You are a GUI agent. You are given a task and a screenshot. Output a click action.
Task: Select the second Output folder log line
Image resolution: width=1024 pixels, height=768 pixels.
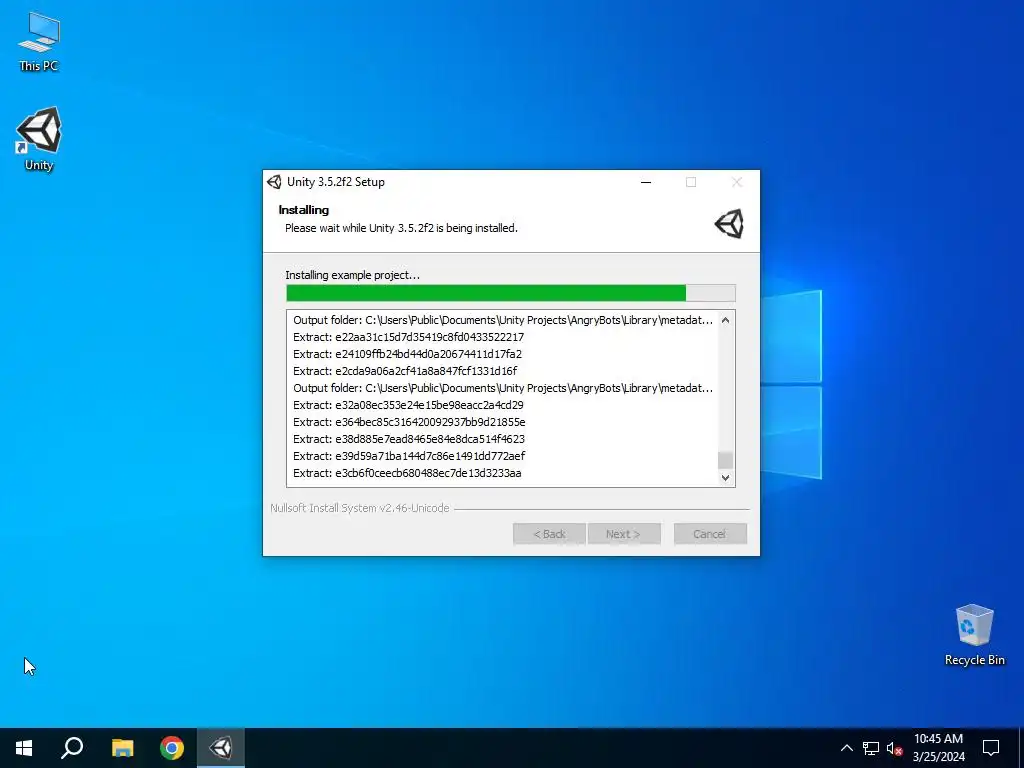(503, 388)
